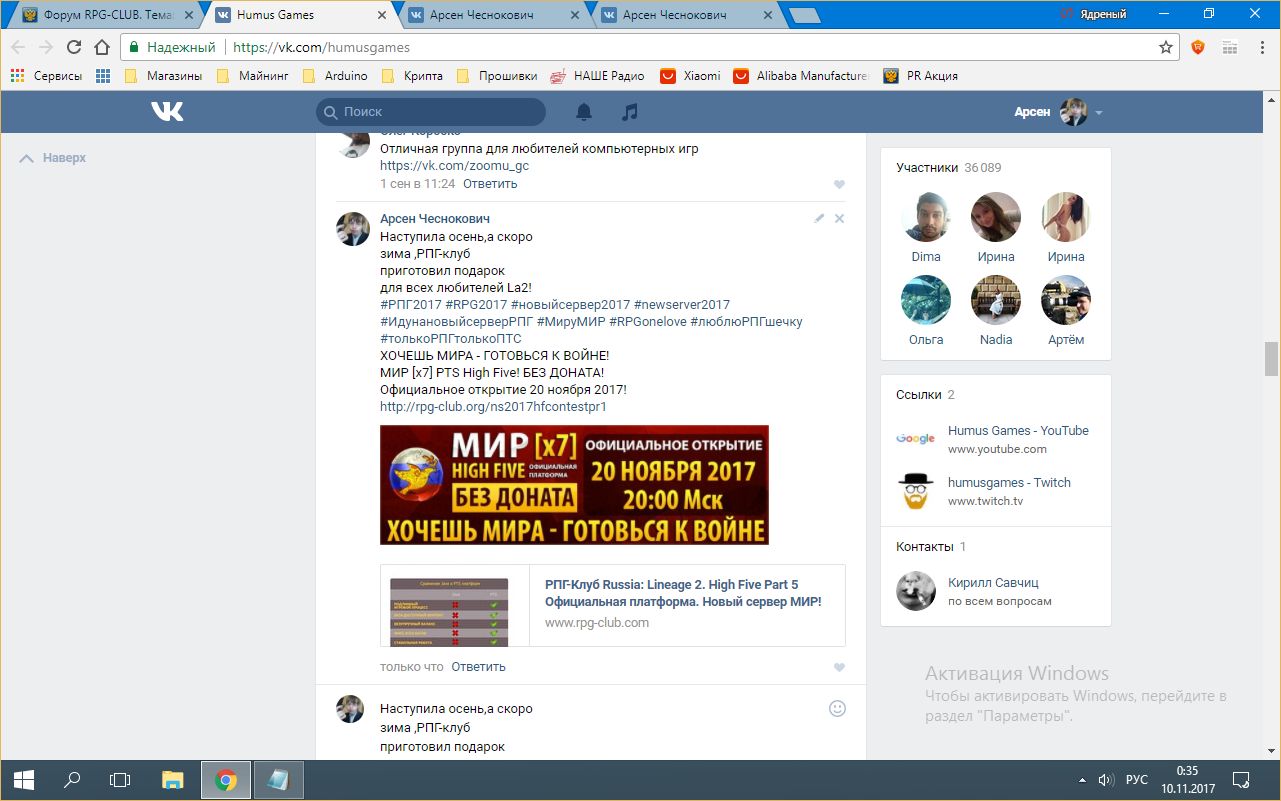
Task: Click the pencil edit icon on Арсен's comment
Action: coord(819,218)
